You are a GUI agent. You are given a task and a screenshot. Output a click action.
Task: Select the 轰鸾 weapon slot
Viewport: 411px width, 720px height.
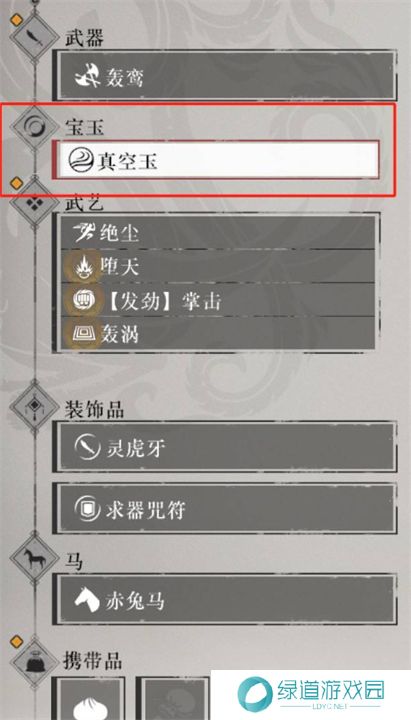pos(225,76)
